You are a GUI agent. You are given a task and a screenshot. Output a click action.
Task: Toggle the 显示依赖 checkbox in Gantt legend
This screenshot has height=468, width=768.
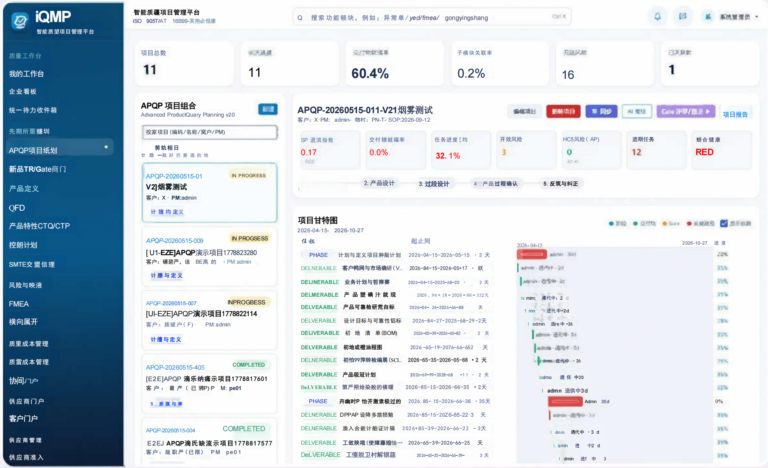pos(724,223)
